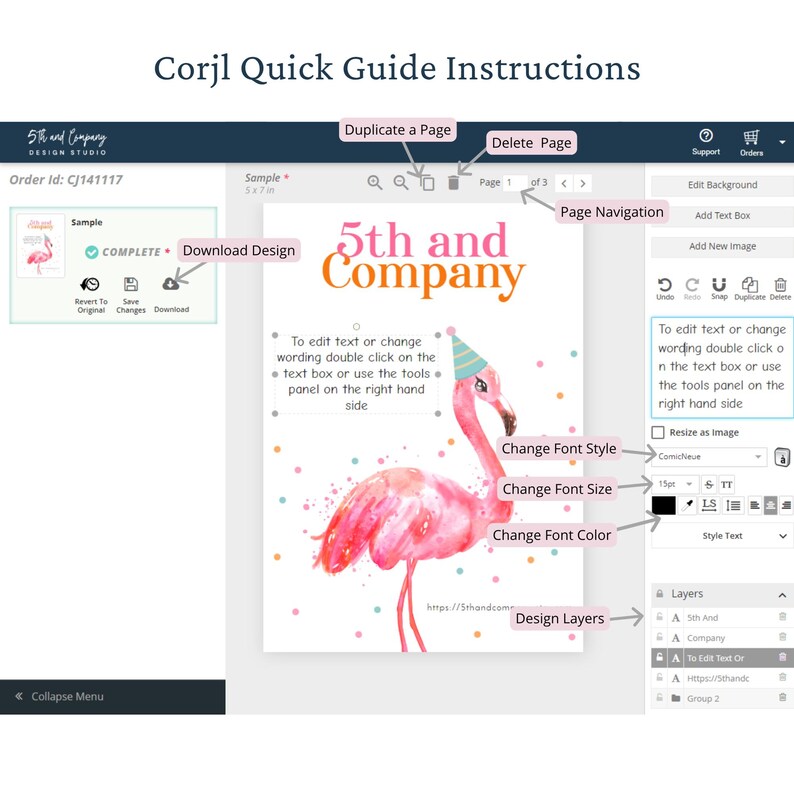Click the page number input field
Image resolution: width=794 pixels, height=794 pixels.
point(515,182)
